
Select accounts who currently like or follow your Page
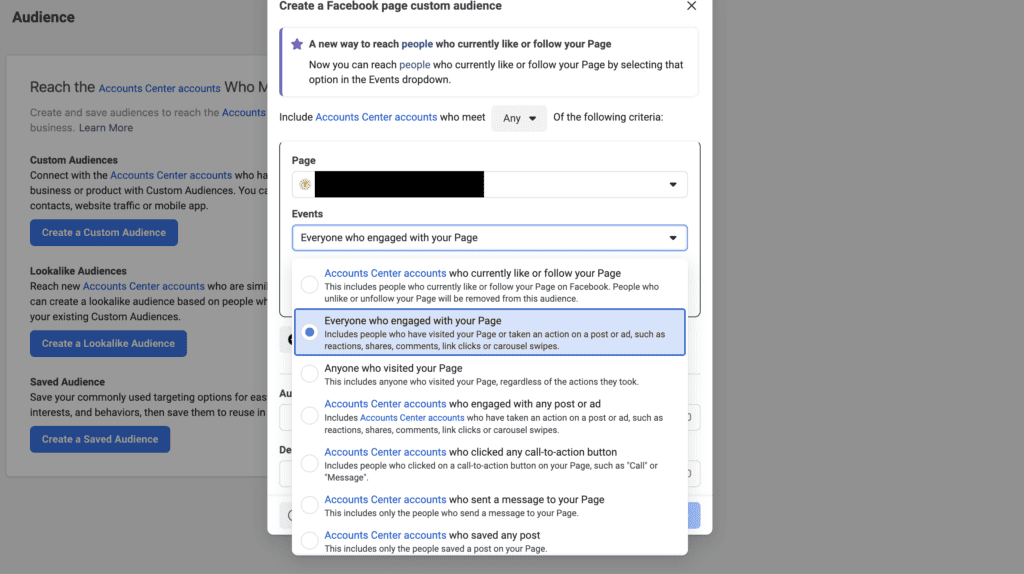pyautogui.click(x=489, y=285)
